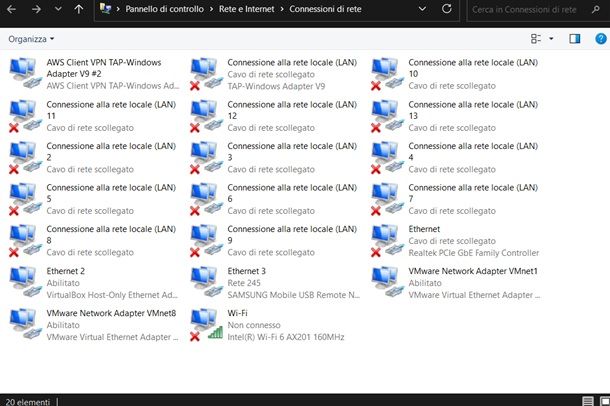610x406 pixels.
Task: Select the Realtek Ethernet adapter icon
Action: click(x=387, y=240)
